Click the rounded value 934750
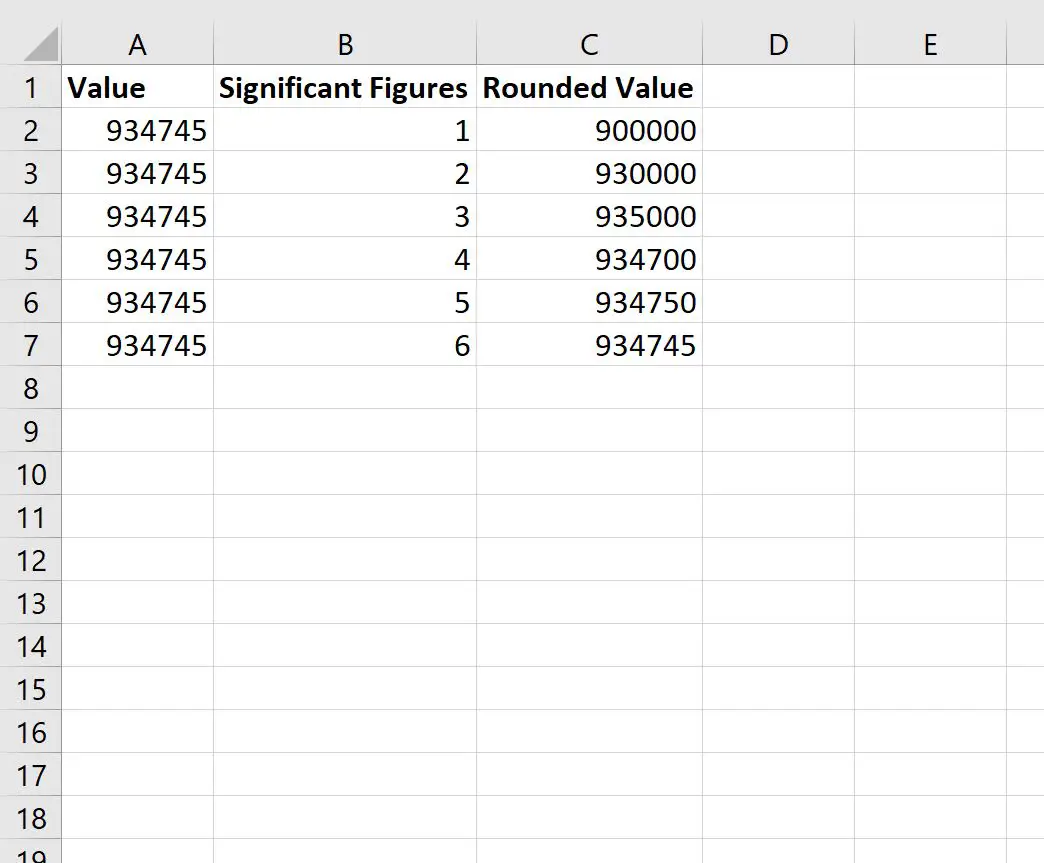The image size is (1044, 863). pos(588,302)
